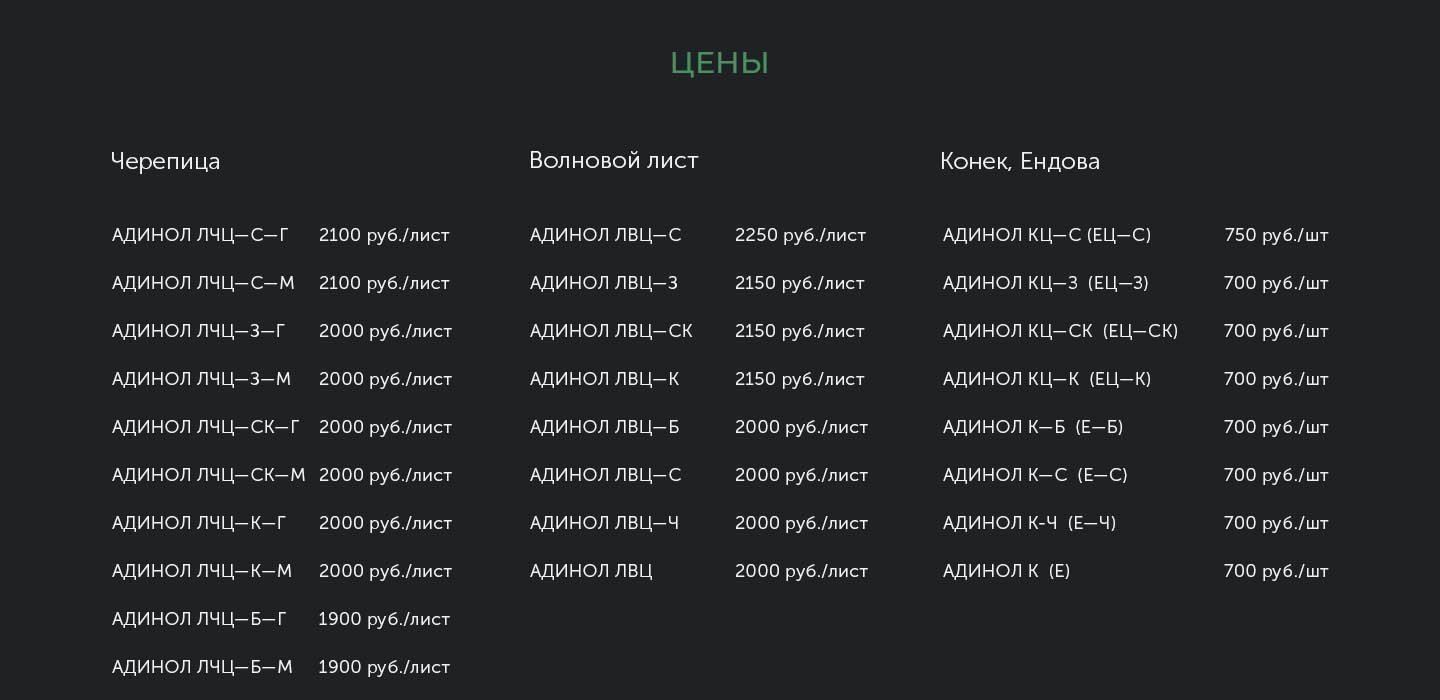Image resolution: width=1440 pixels, height=700 pixels.
Task: Select the 2250 руб./лист price
Action: tap(800, 236)
